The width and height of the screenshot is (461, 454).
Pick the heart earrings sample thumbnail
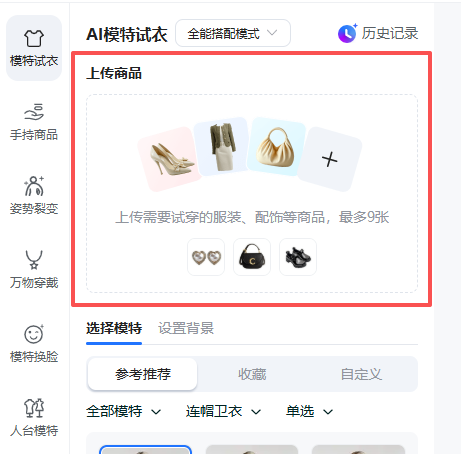pos(206,257)
